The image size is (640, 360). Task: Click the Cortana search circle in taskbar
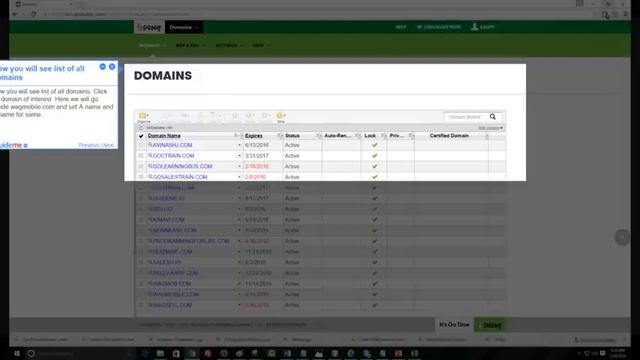click(x=31, y=353)
